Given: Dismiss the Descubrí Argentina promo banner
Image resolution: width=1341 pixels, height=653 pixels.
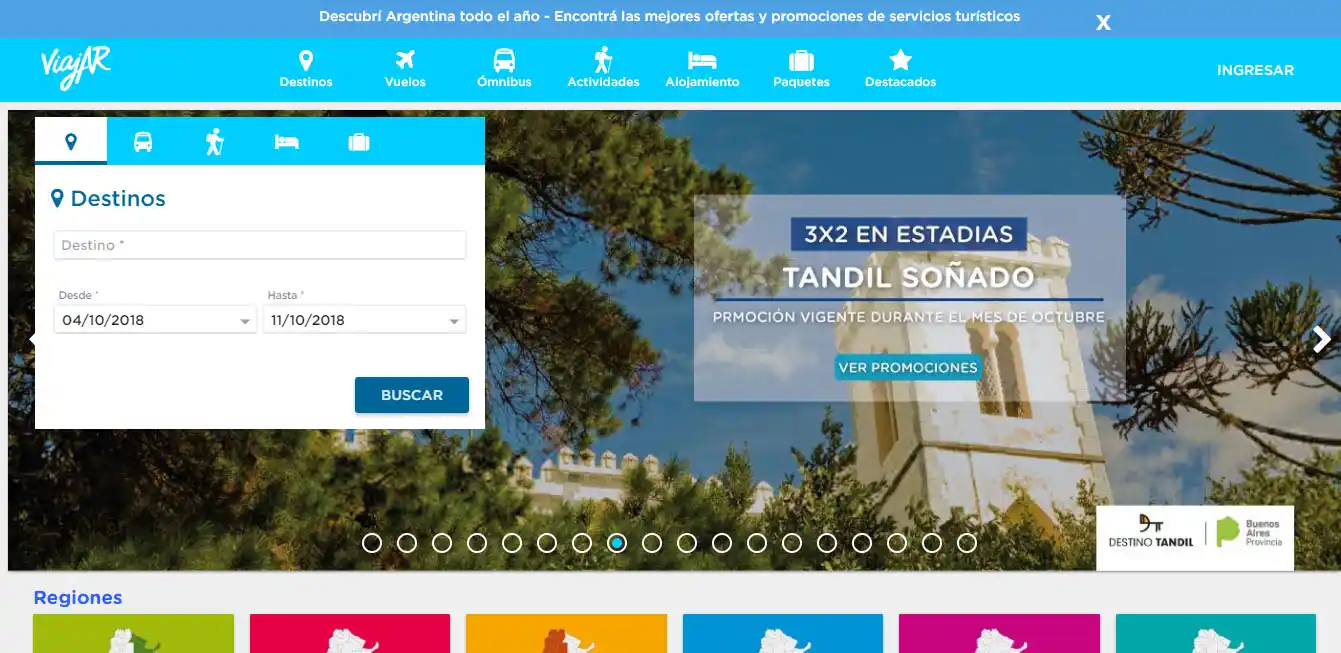Looking at the screenshot, I should click(1102, 21).
